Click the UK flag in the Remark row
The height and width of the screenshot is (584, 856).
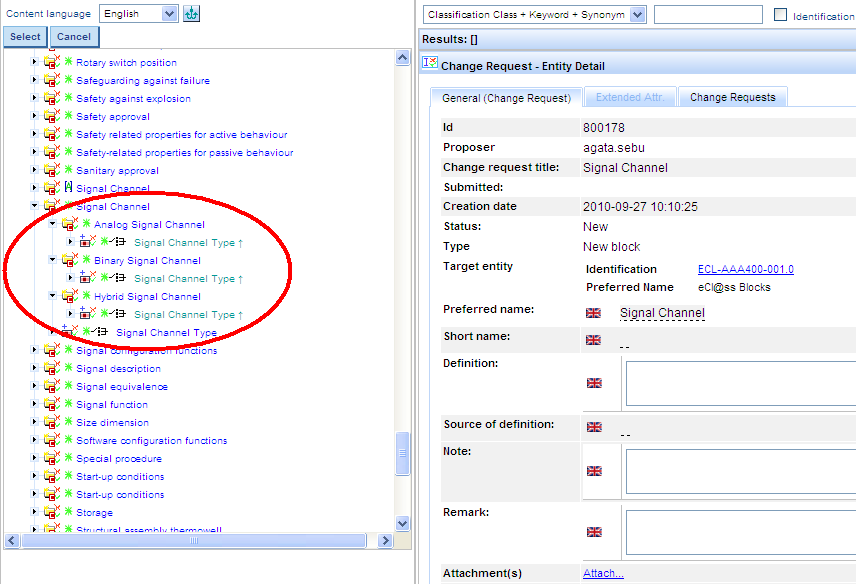pyautogui.click(x=594, y=532)
